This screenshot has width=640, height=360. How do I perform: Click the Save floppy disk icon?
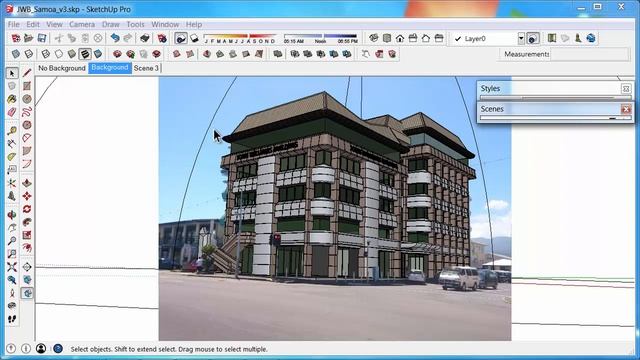point(42,38)
